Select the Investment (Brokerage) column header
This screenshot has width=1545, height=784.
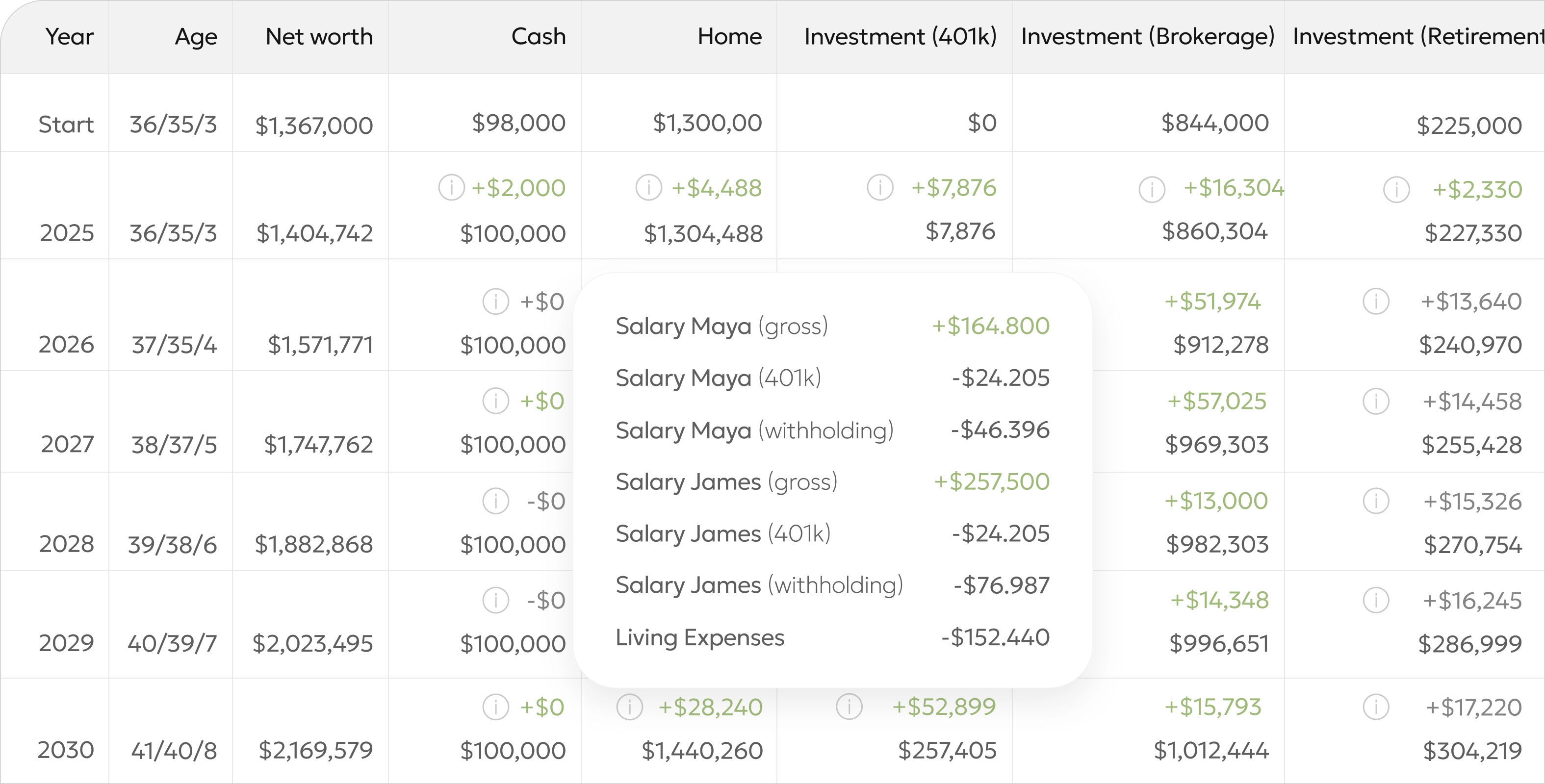pos(1147,36)
